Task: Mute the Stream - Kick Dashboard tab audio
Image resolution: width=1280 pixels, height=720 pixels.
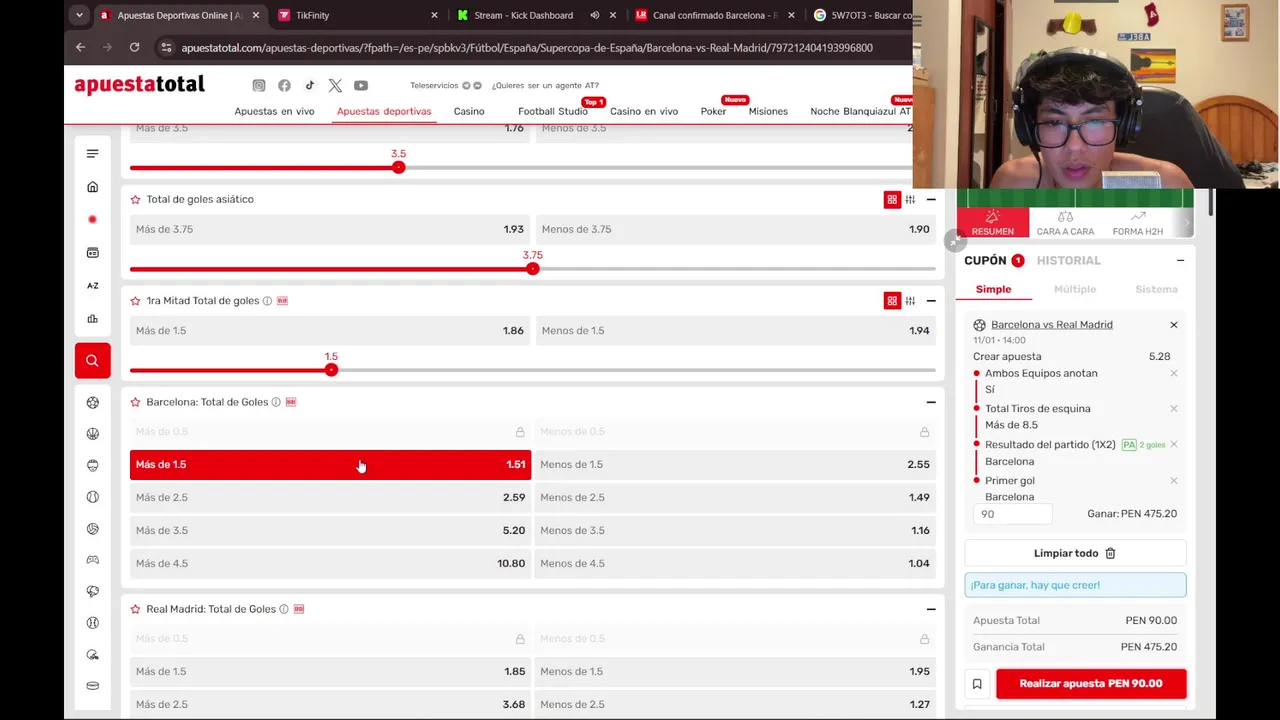Action: click(x=595, y=15)
